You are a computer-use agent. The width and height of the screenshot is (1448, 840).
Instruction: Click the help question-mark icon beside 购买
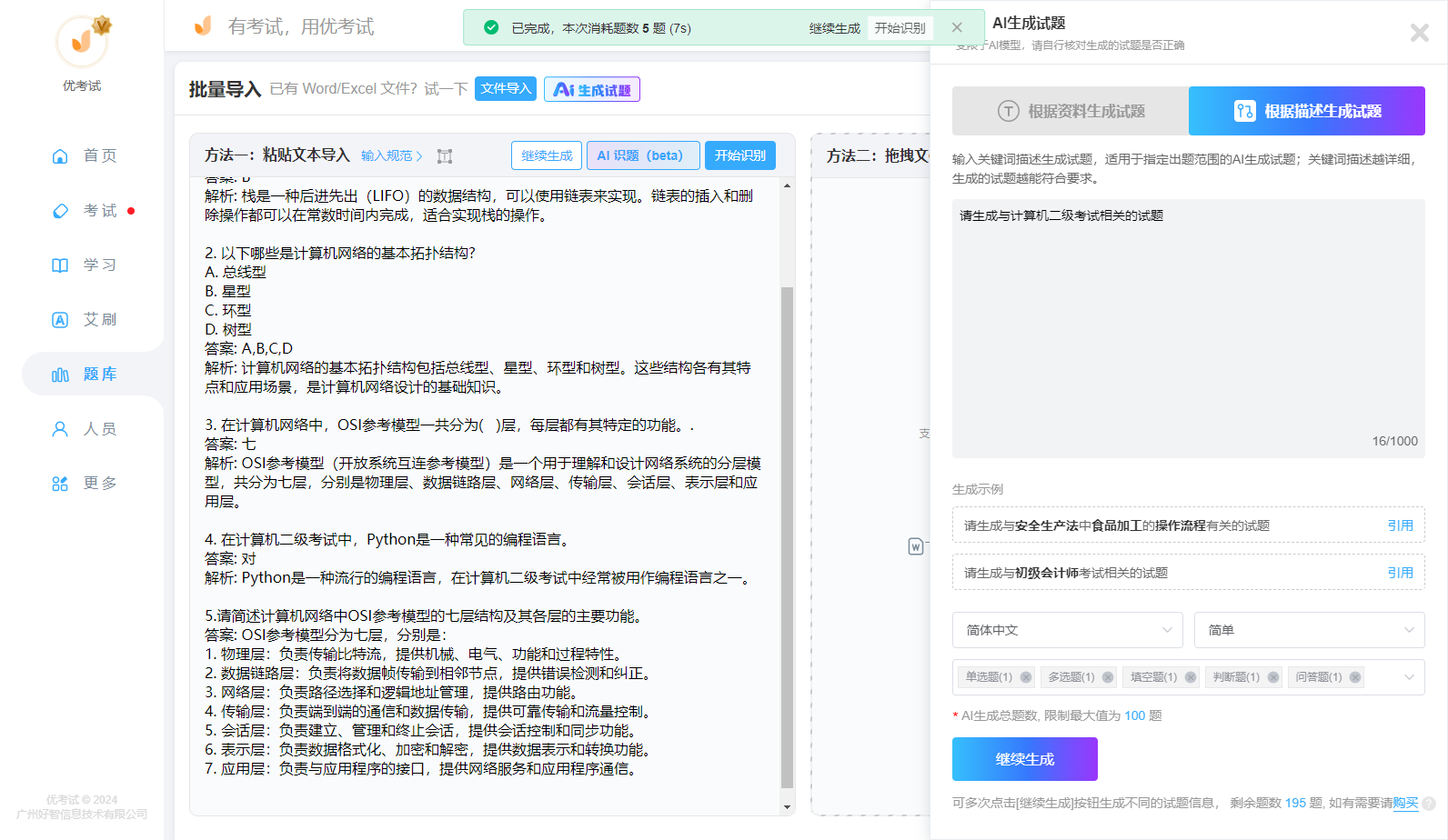[1429, 804]
